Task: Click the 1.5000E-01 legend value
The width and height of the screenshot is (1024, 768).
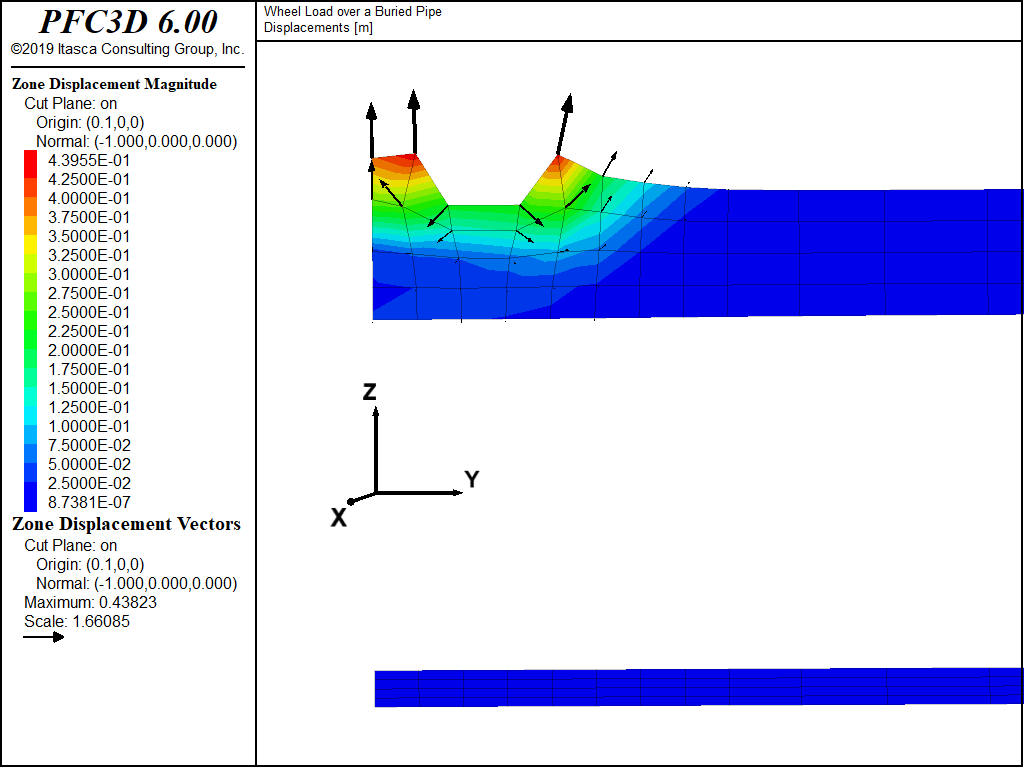Action: pyautogui.click(x=89, y=389)
